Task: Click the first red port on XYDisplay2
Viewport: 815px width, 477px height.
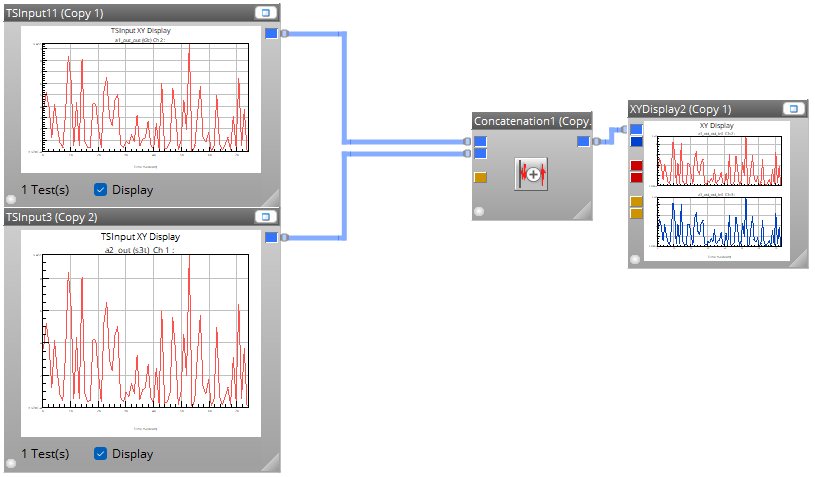Action: [636, 165]
